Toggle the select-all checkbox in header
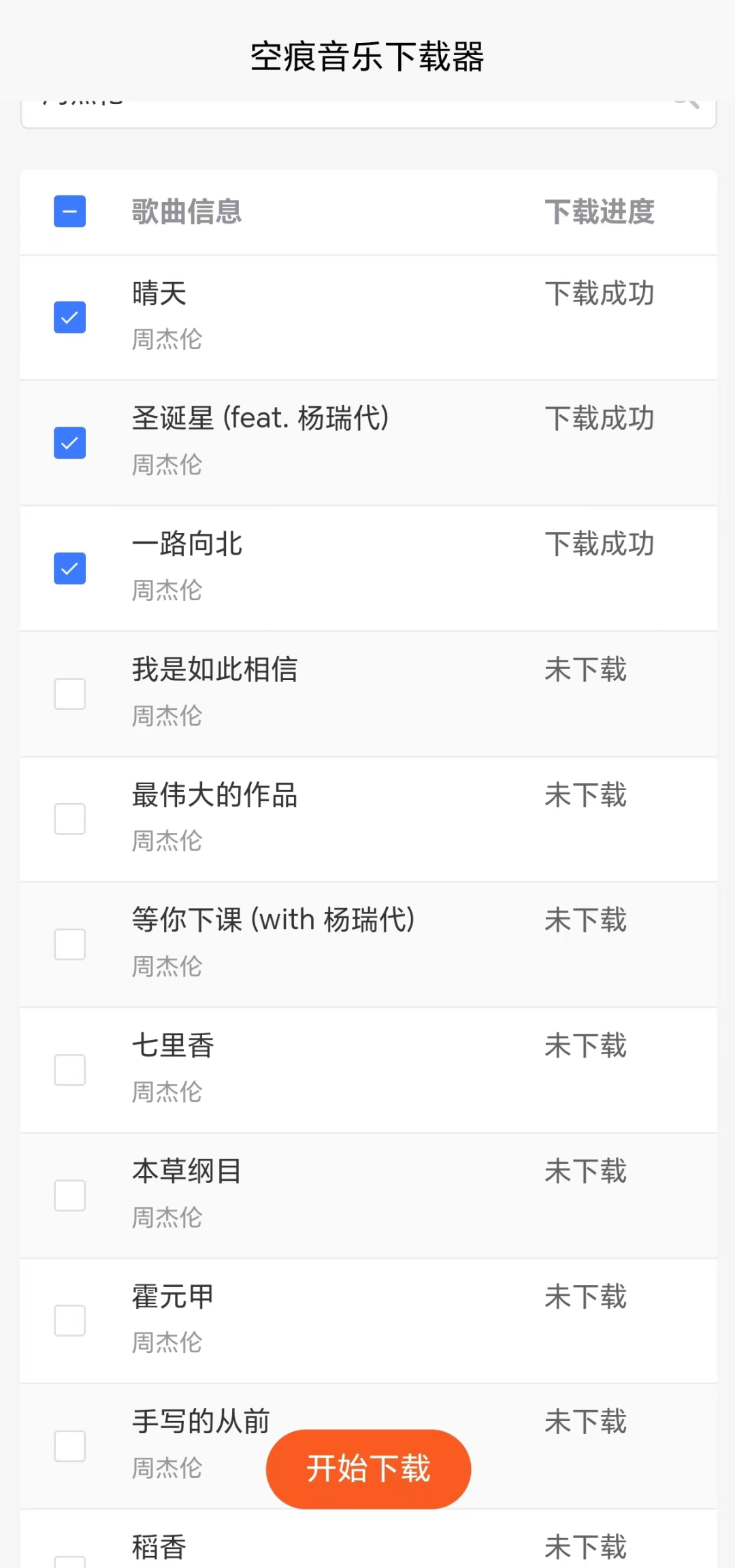The image size is (735, 1568). point(69,211)
